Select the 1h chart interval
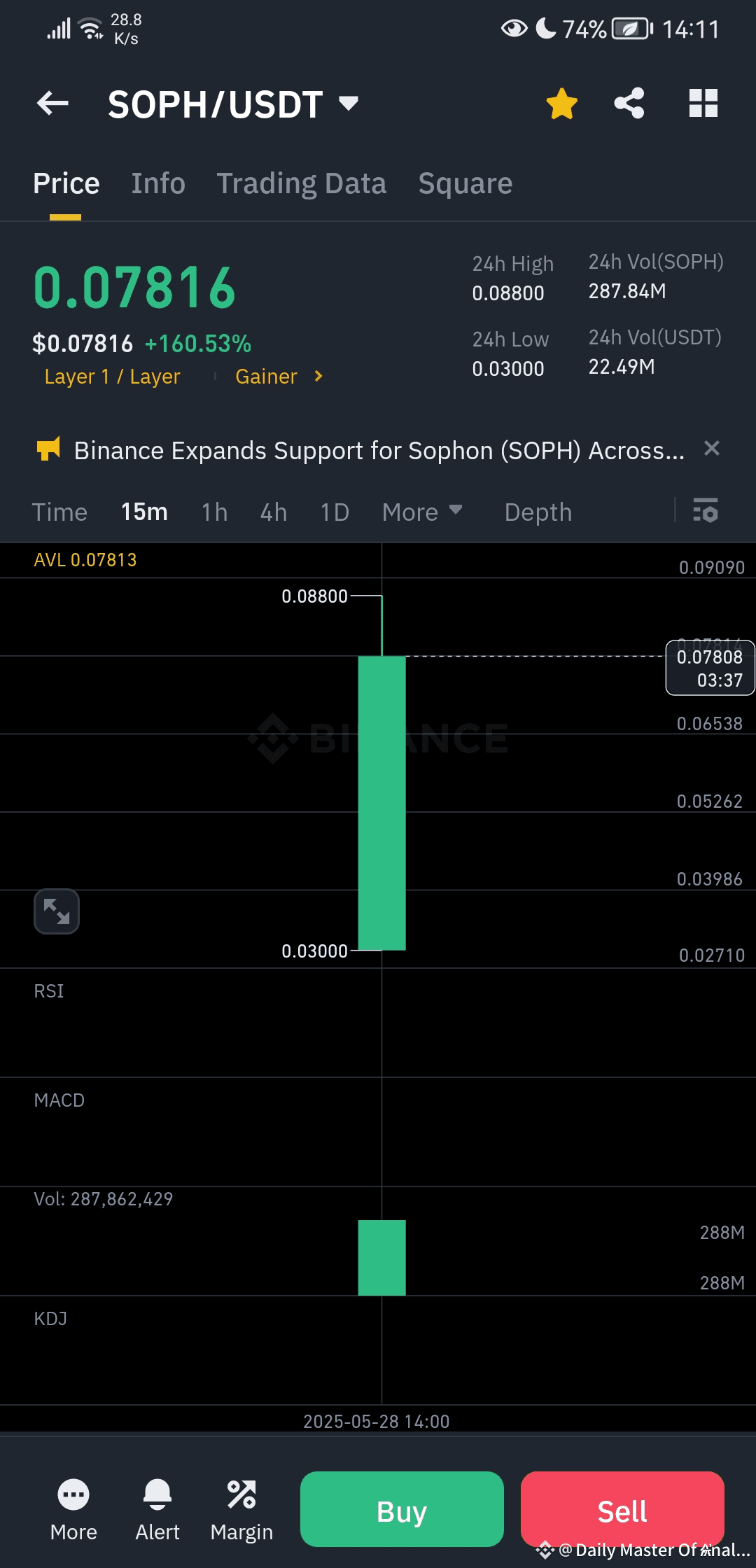Screen dimensions: 756x1568 click(x=214, y=512)
